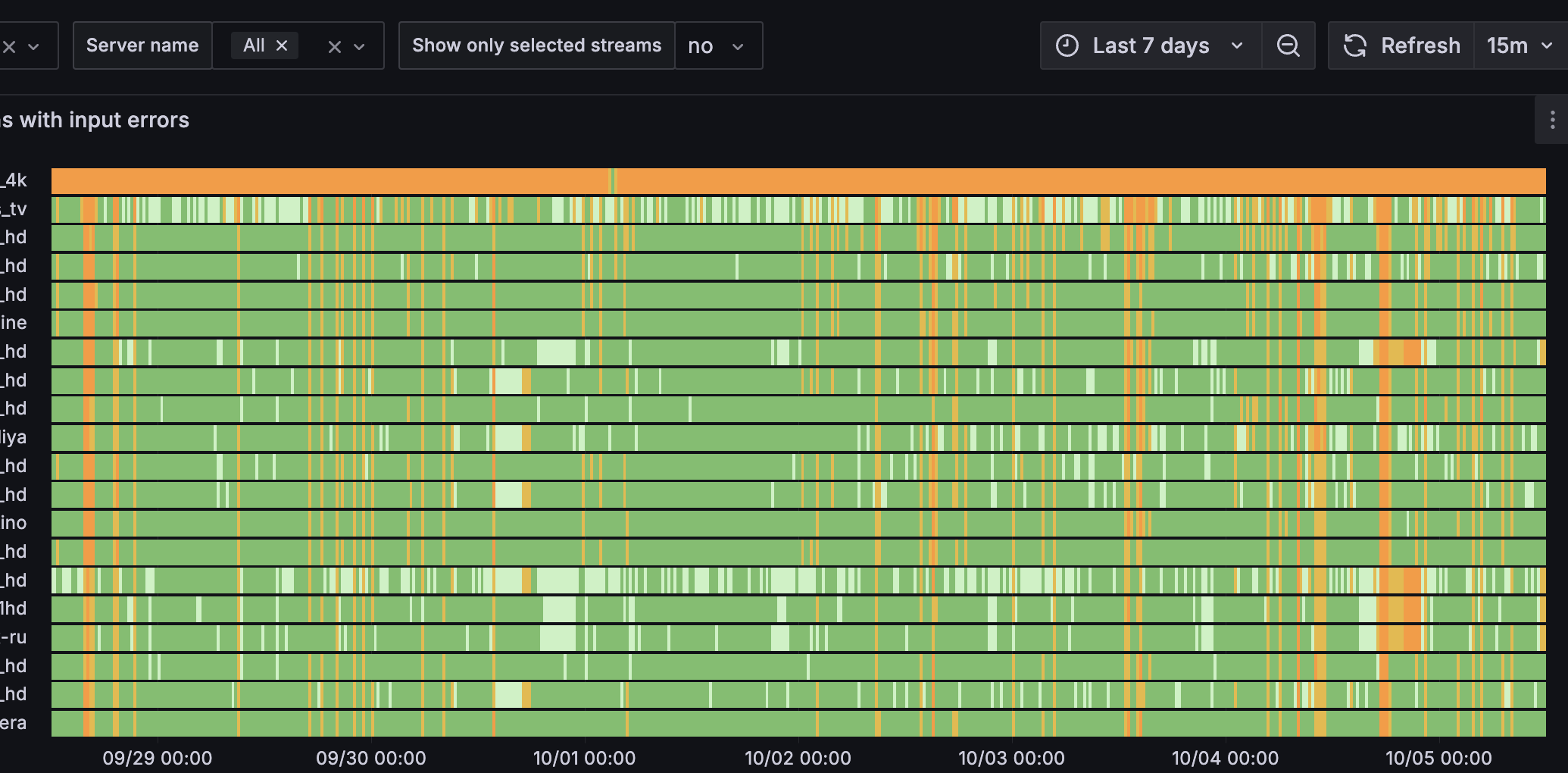Expand the Server name dropdown chevron
This screenshot has height=773, width=1568.
point(360,46)
